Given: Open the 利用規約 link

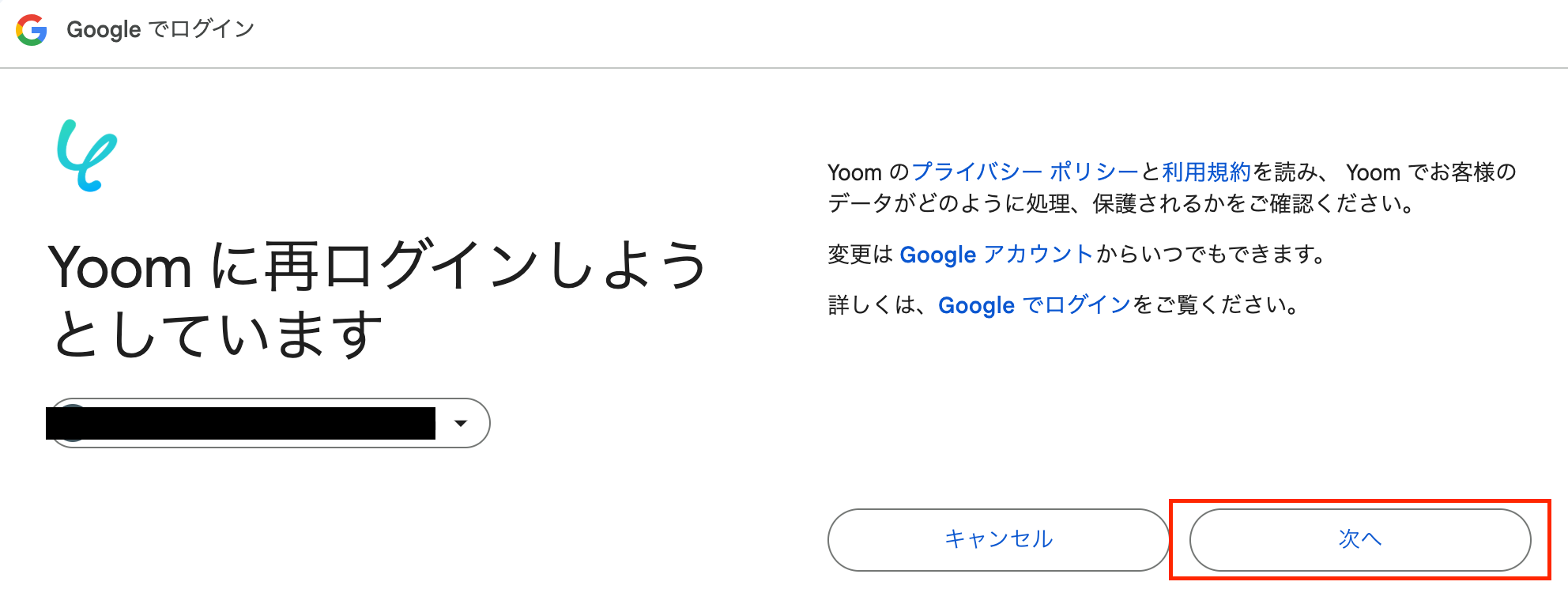Looking at the screenshot, I should [x=1207, y=172].
